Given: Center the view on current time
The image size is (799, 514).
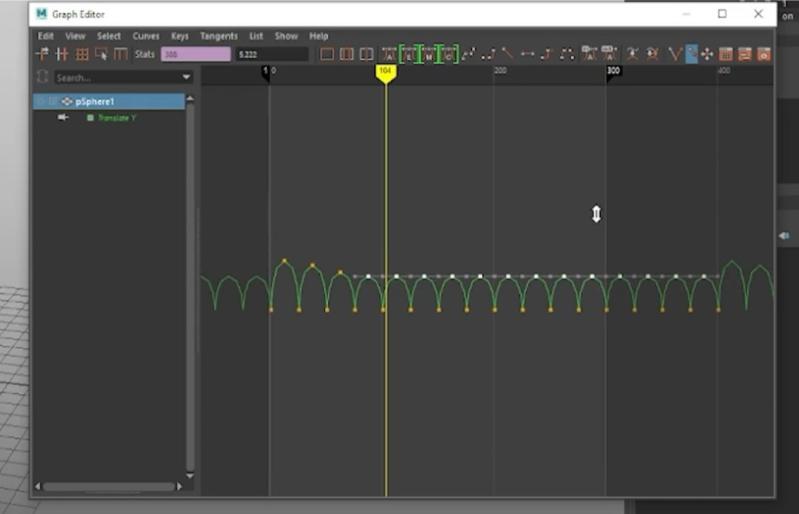Looking at the screenshot, I should (366, 54).
